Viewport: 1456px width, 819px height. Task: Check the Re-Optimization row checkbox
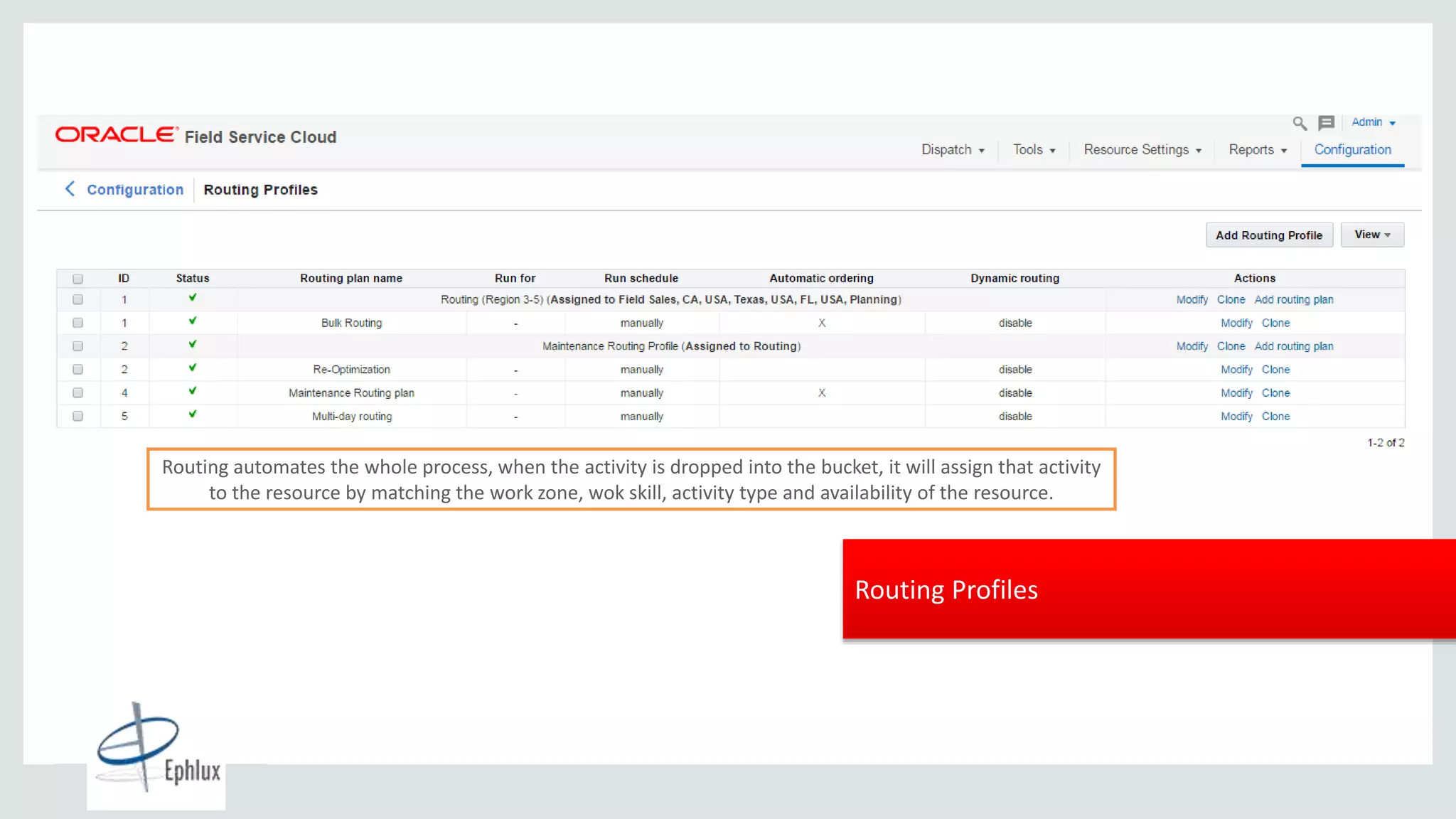pyautogui.click(x=77, y=370)
